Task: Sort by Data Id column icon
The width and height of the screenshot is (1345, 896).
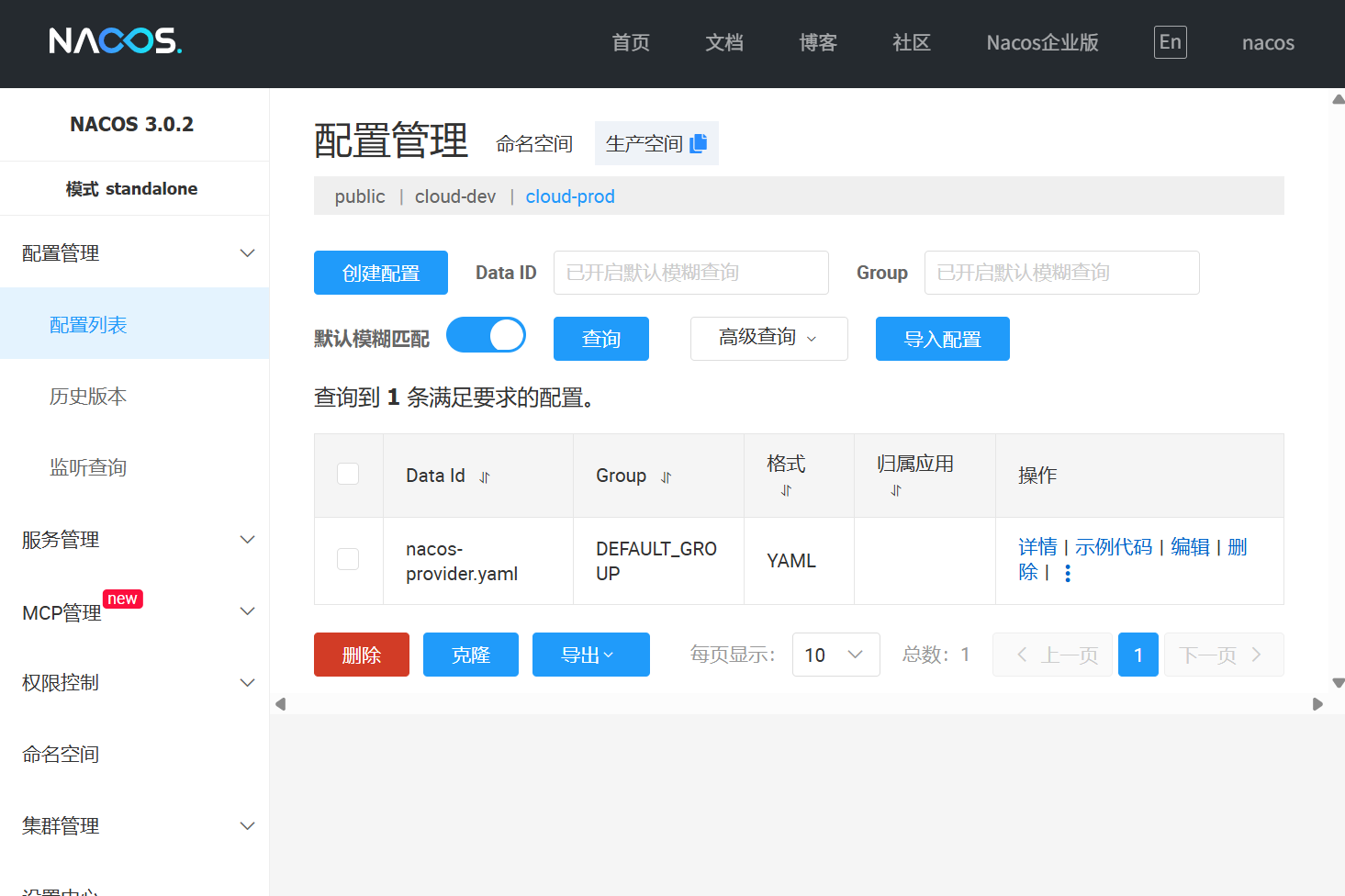Action: (x=485, y=477)
